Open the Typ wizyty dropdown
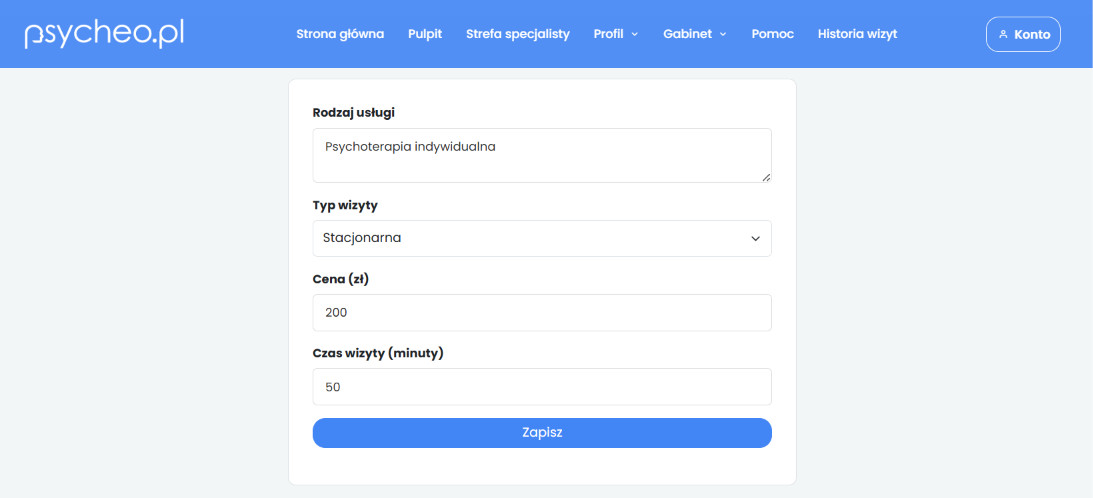 542,239
